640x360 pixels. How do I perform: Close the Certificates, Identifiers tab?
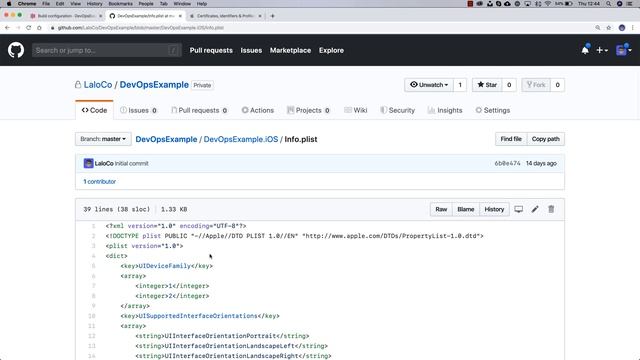tap(260, 16)
